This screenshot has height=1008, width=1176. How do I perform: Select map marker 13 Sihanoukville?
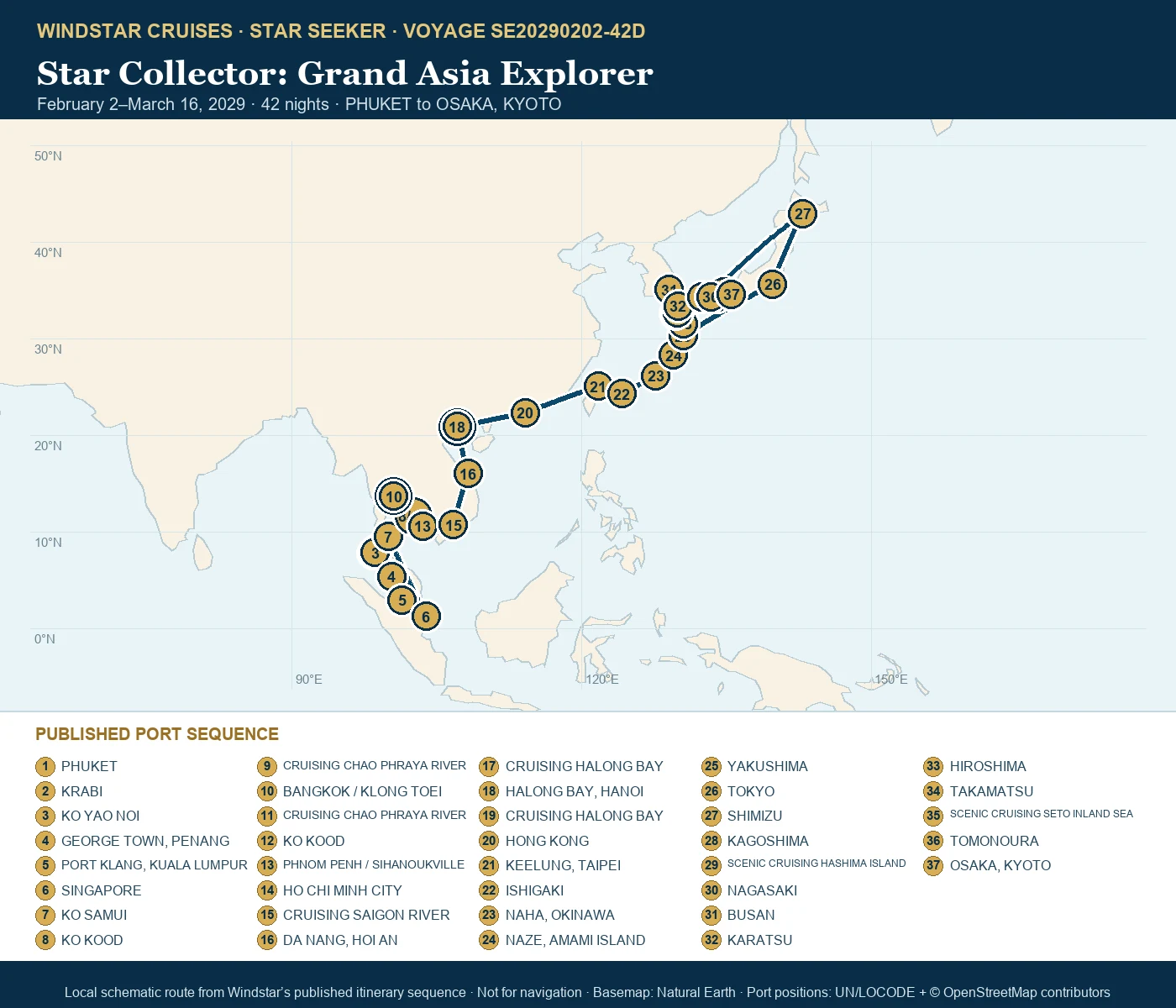pos(423,527)
